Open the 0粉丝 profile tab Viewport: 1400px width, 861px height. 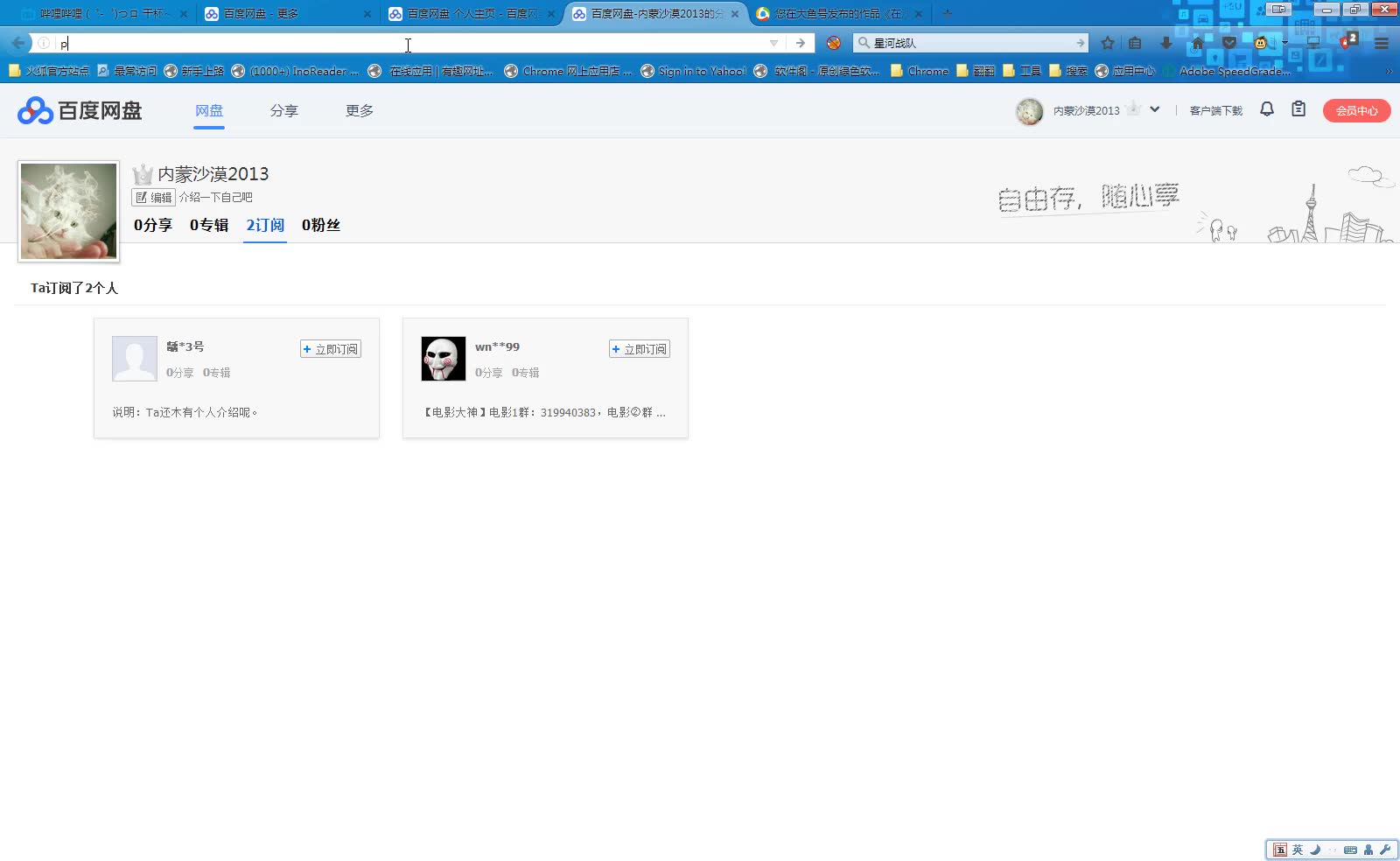click(x=321, y=225)
